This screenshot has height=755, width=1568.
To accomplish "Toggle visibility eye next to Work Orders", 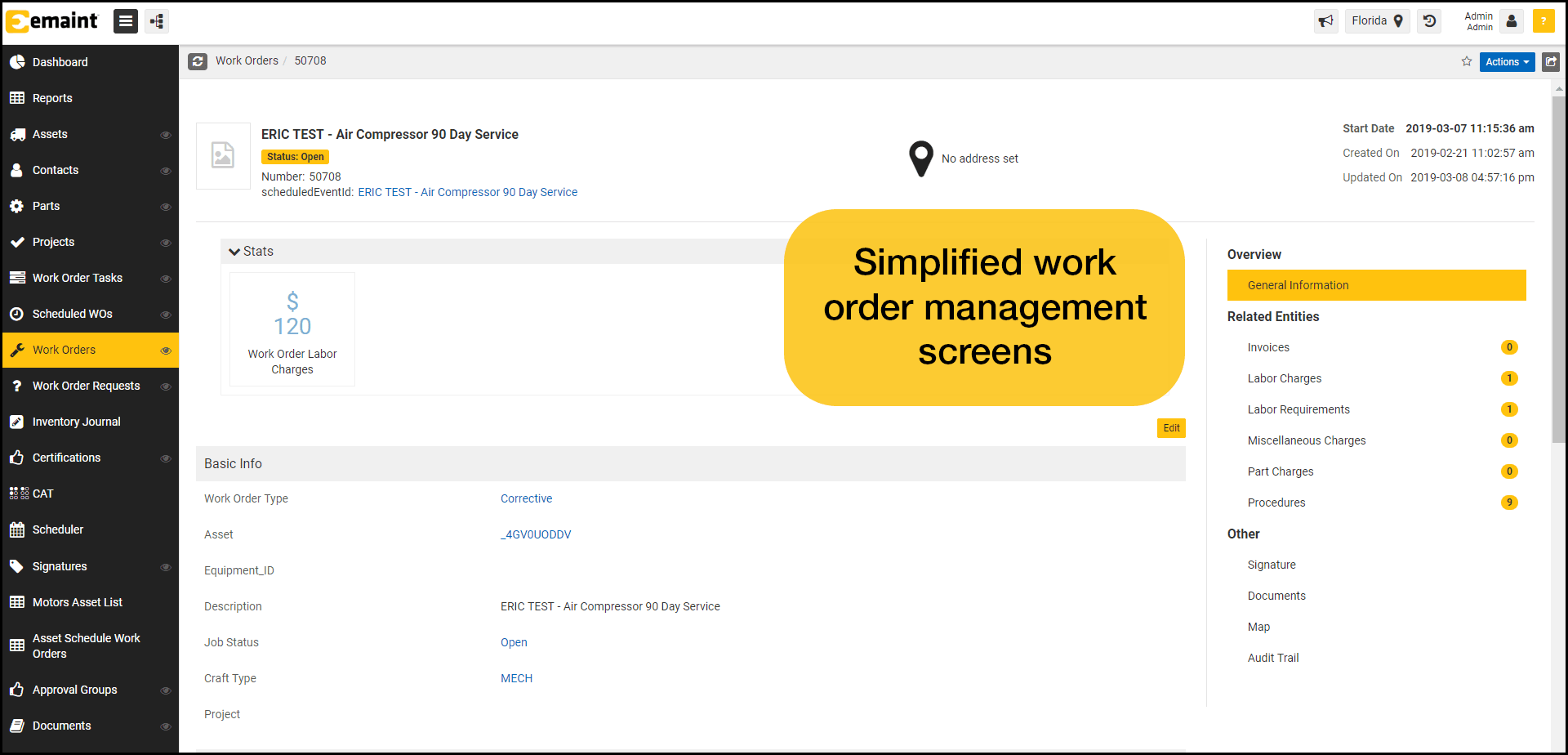I will pyautogui.click(x=166, y=350).
